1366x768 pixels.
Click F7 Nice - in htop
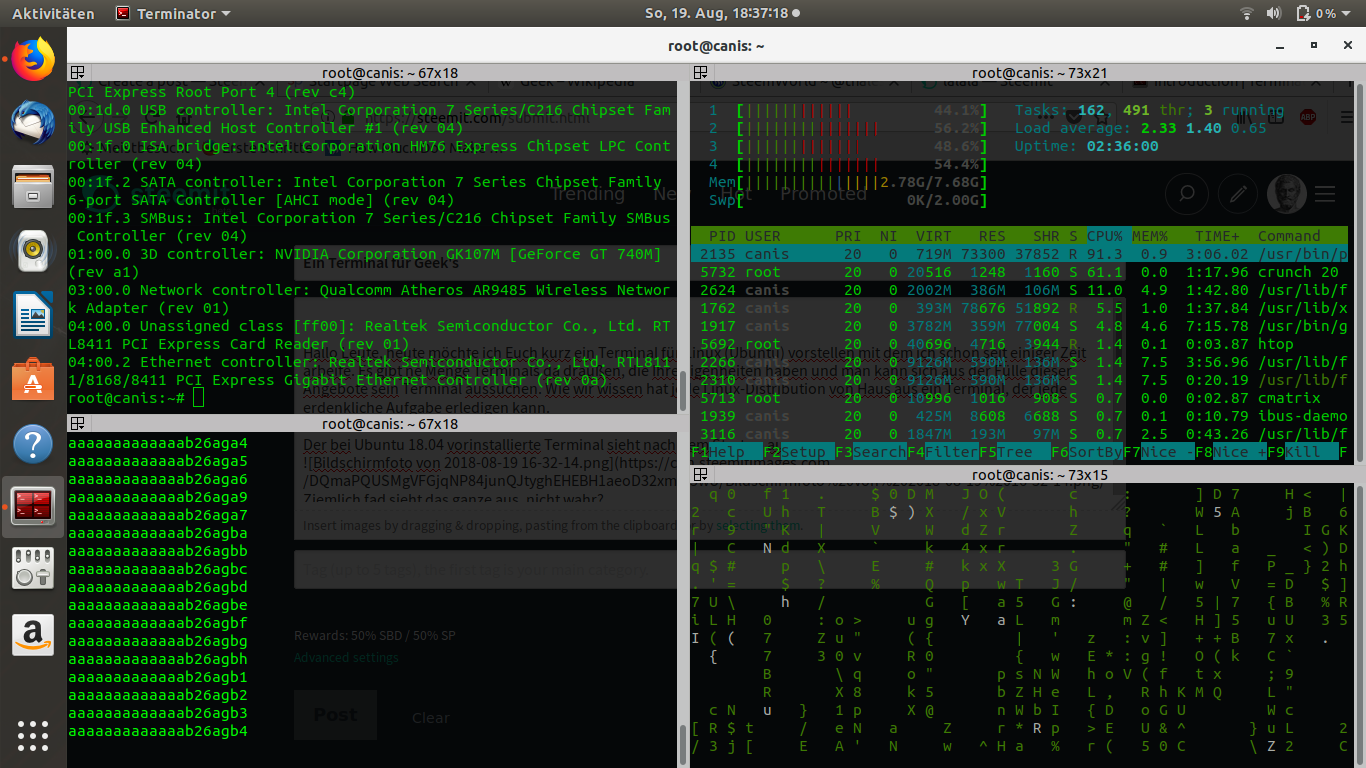tap(1159, 452)
